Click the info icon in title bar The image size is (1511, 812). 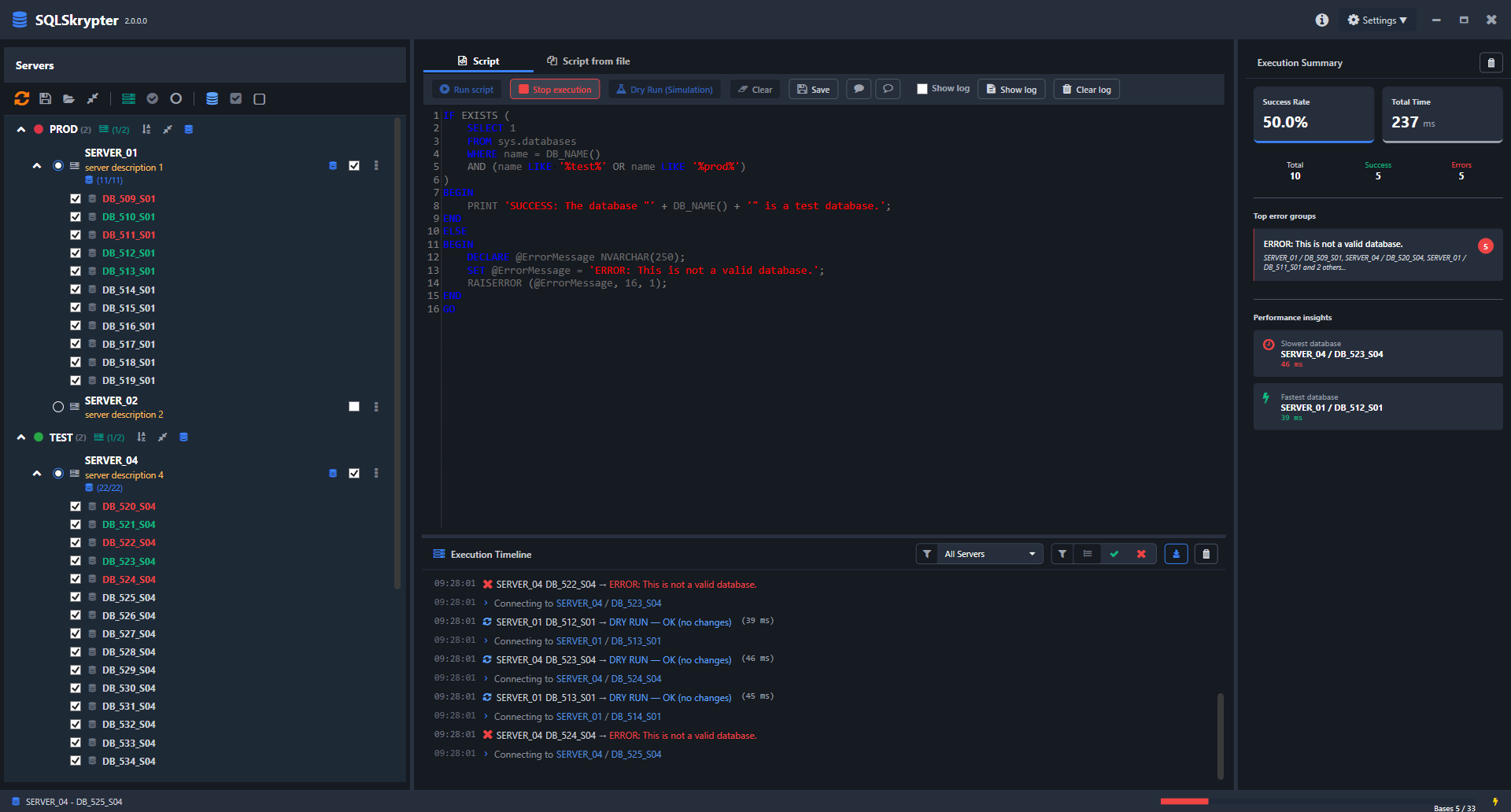(x=1322, y=20)
